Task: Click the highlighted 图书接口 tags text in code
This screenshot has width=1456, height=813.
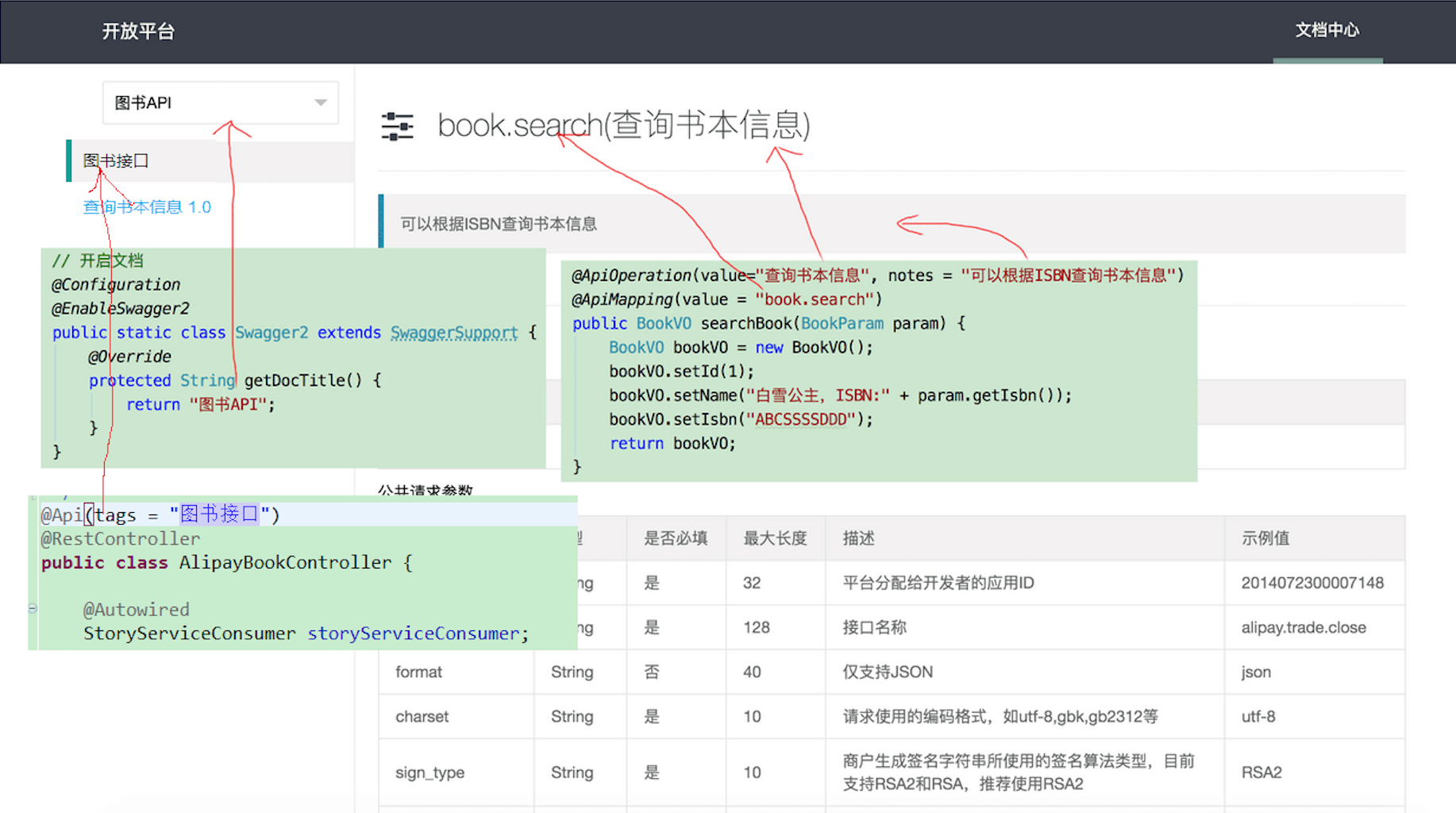Action: click(x=219, y=514)
